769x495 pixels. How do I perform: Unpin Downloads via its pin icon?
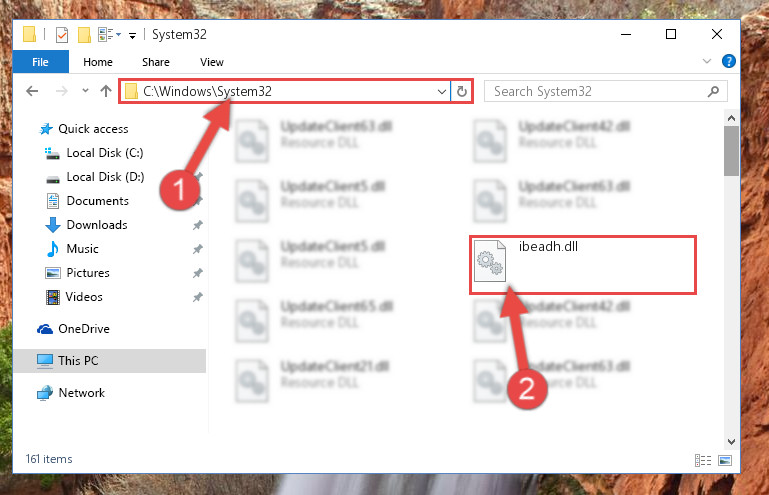tap(197, 225)
